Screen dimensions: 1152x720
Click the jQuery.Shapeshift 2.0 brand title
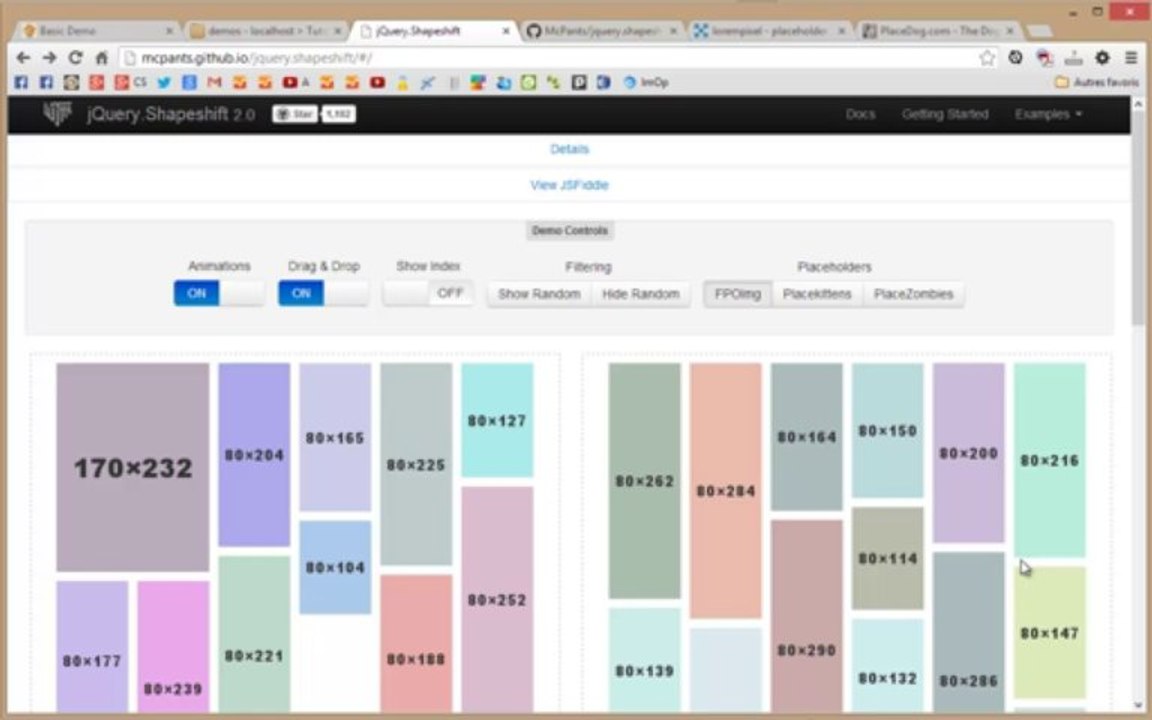point(171,114)
